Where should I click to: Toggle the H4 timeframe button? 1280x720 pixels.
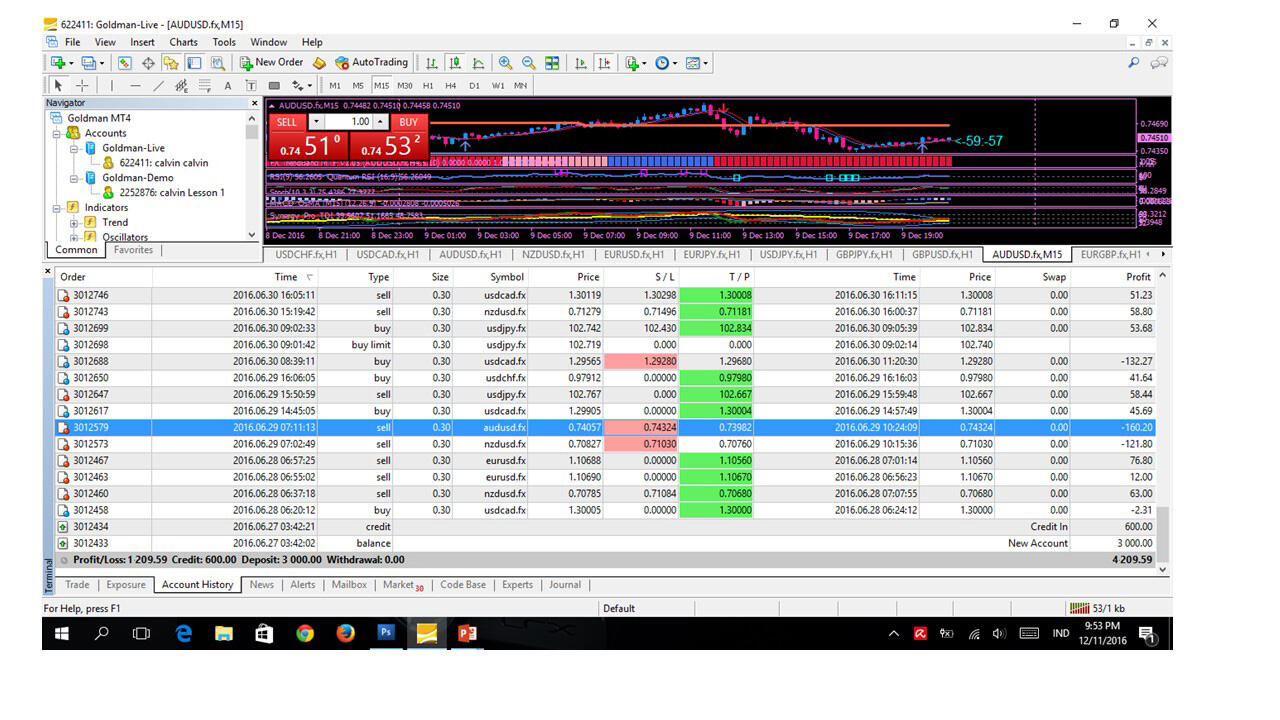[x=451, y=85]
